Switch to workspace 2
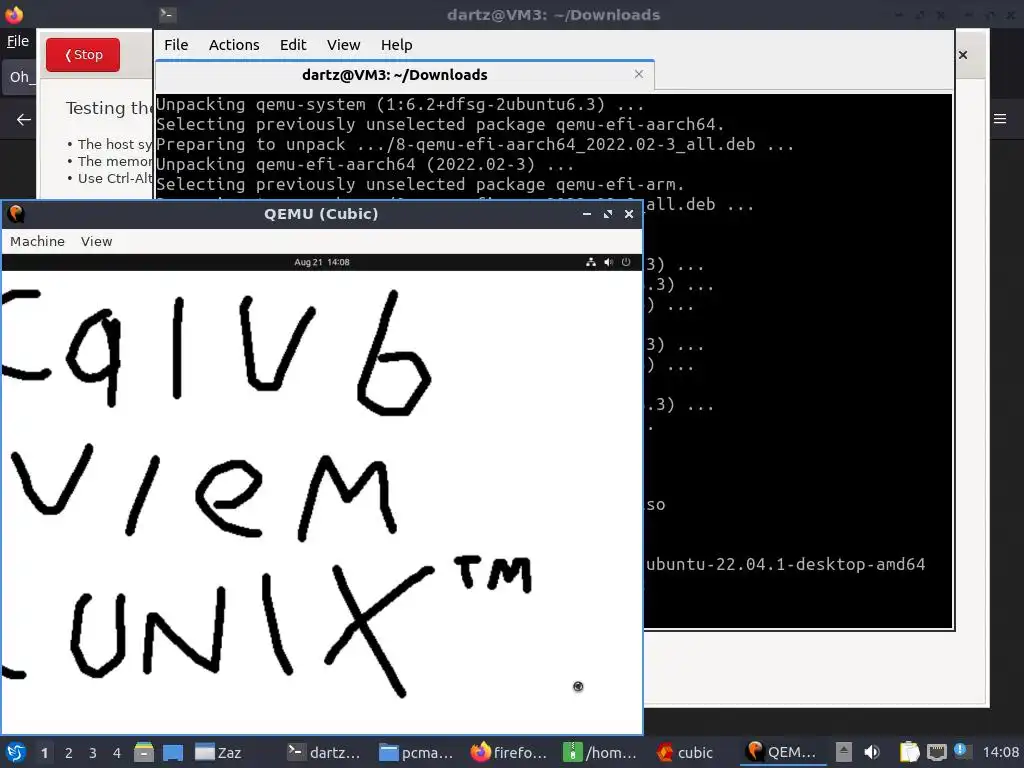1024x768 pixels. [69, 753]
